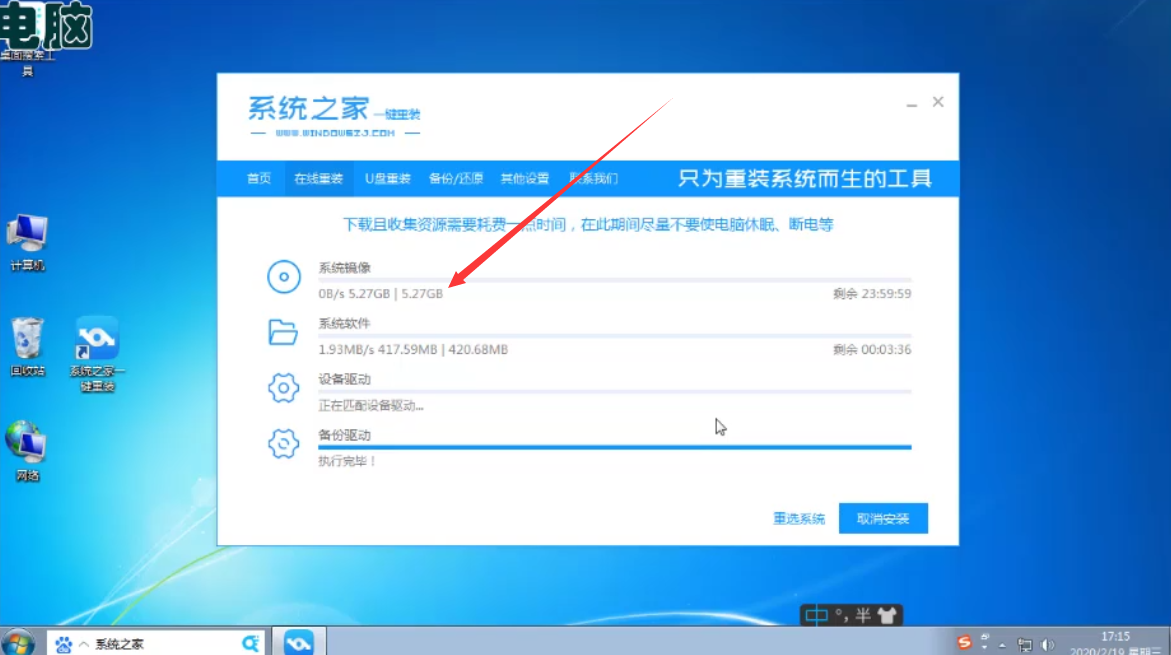The height and width of the screenshot is (655, 1171).
Task: Click the 中 input mode indicator
Action: (816, 615)
